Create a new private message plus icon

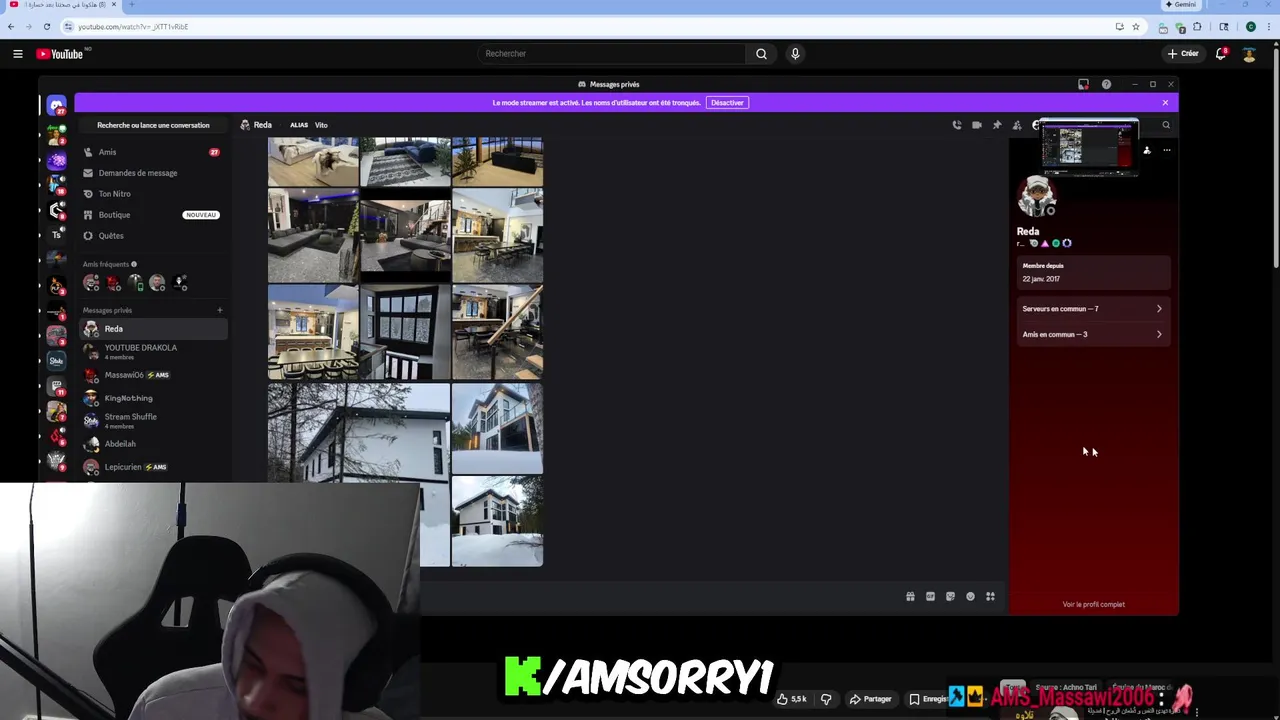[x=220, y=310]
